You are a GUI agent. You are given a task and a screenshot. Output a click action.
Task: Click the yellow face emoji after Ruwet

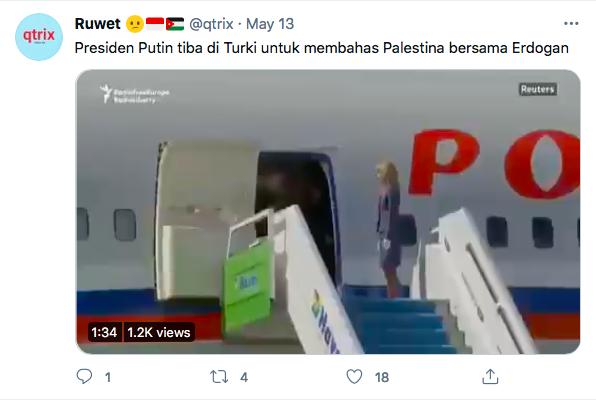click(135, 24)
